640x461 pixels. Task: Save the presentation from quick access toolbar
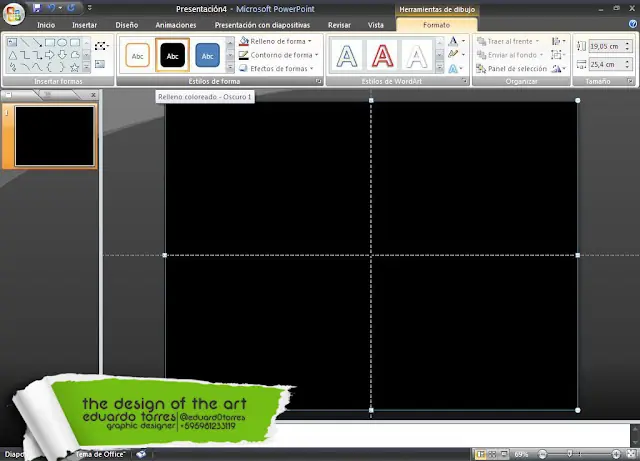[37, 8]
